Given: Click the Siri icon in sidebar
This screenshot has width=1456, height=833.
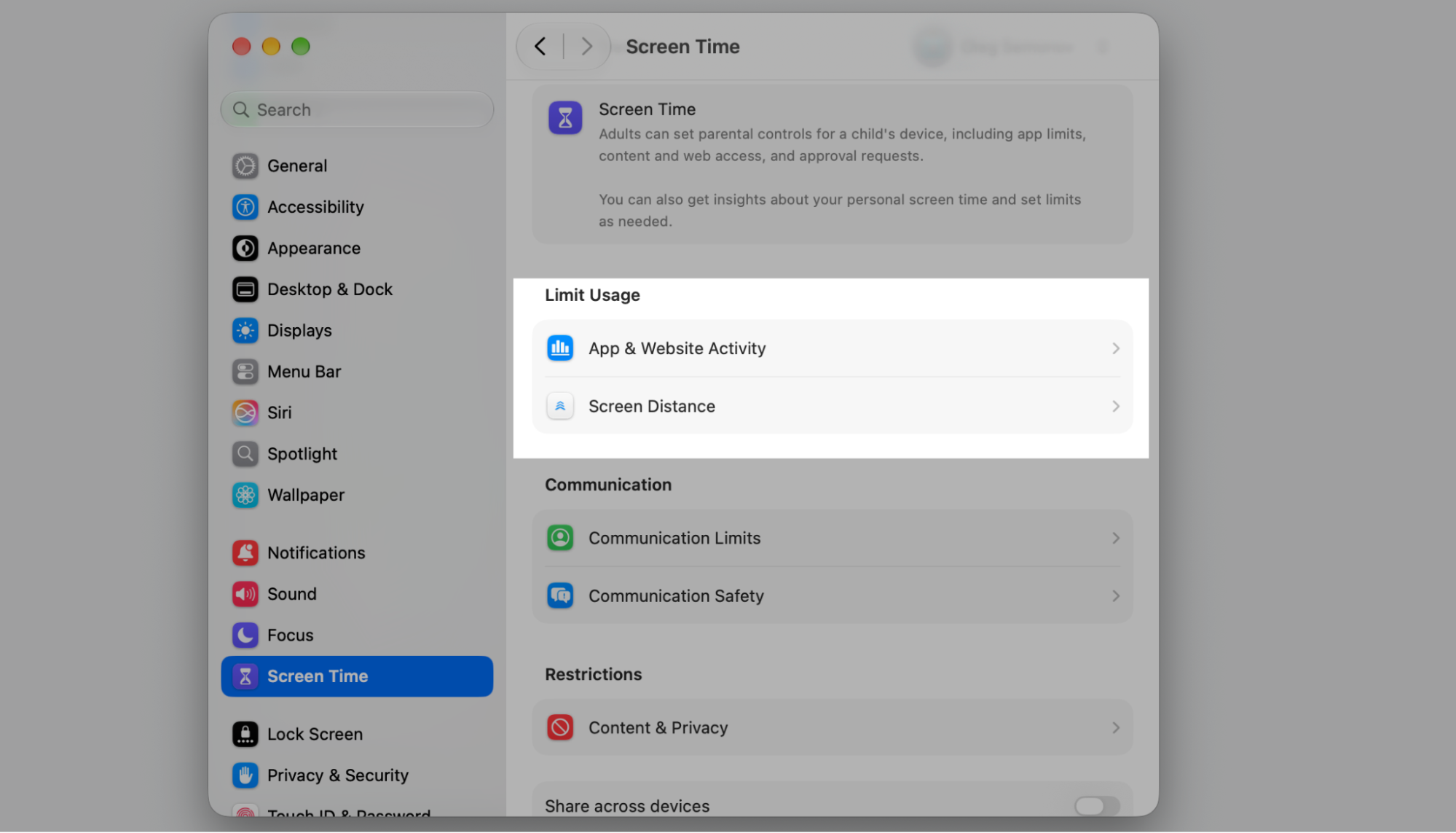Looking at the screenshot, I should (245, 412).
